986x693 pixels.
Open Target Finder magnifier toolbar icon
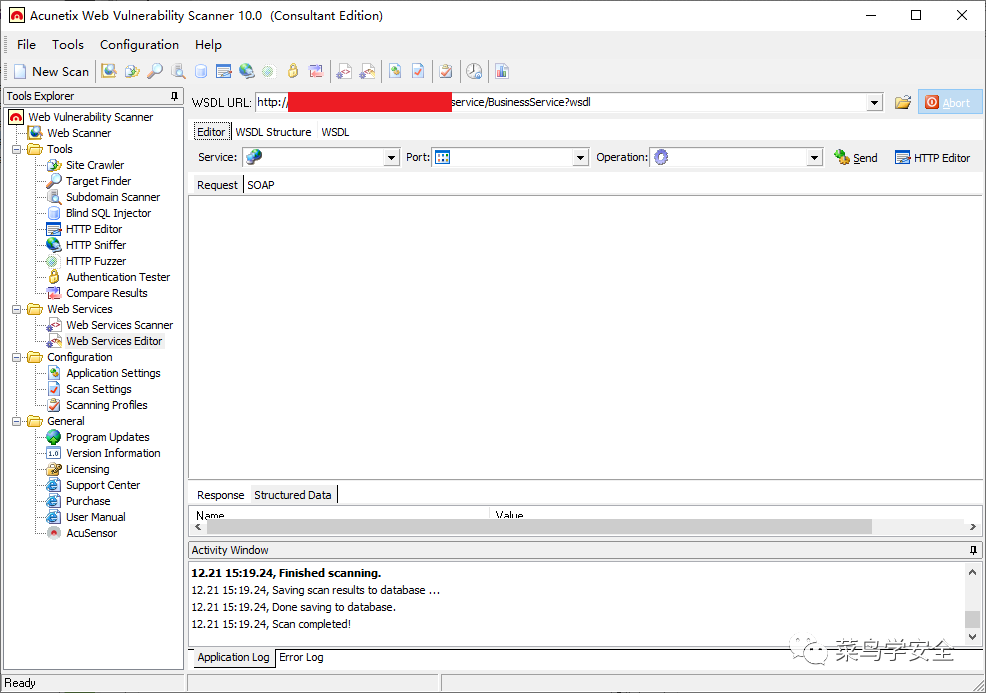point(155,71)
